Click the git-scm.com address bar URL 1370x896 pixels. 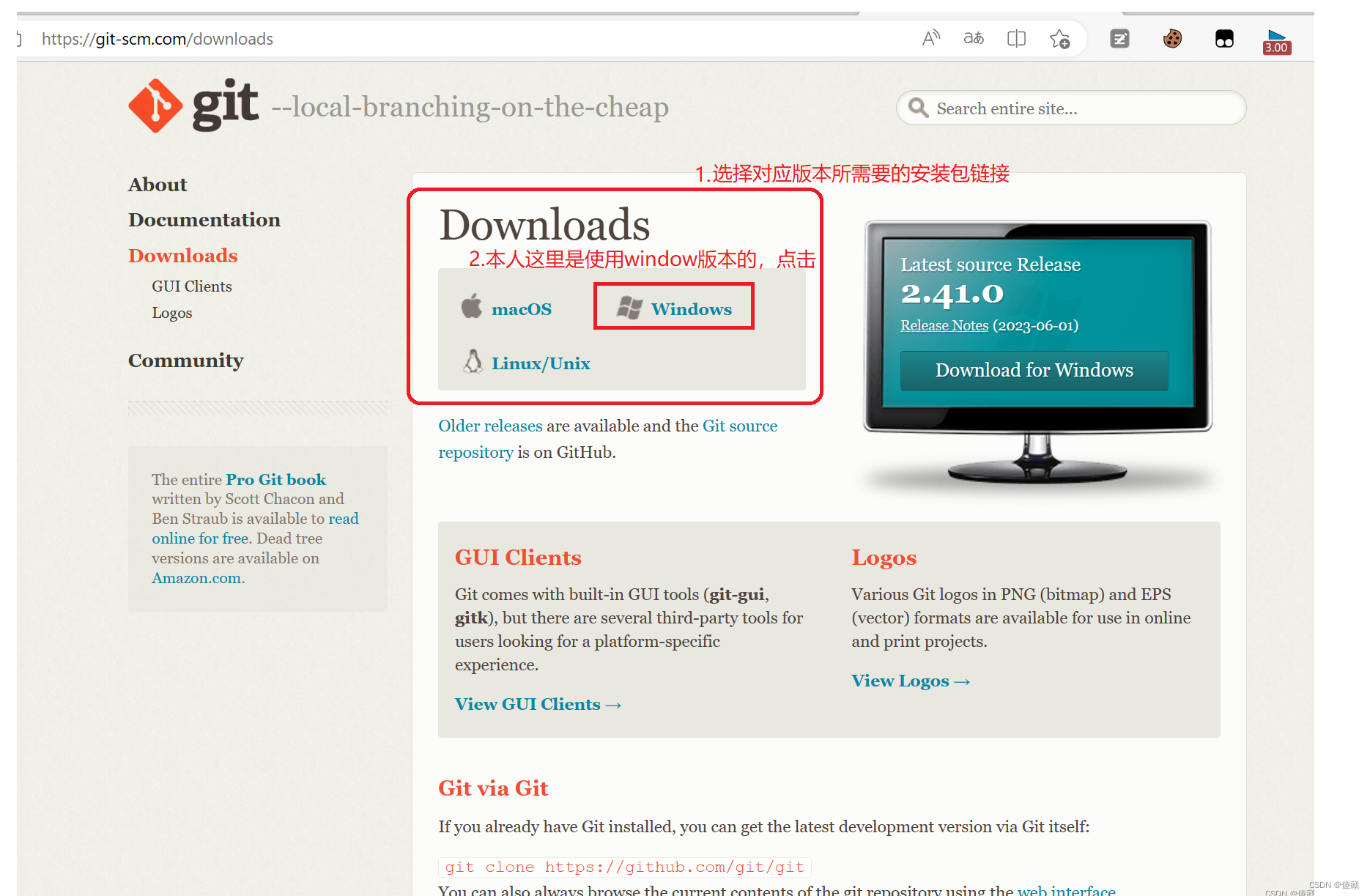[x=158, y=39]
